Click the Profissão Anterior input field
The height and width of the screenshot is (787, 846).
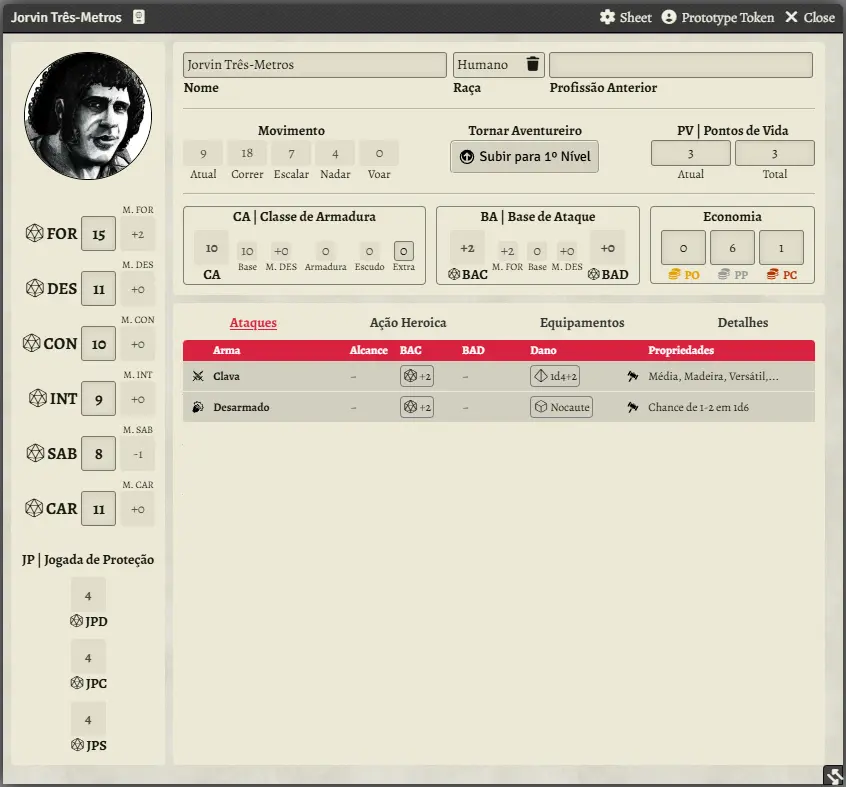click(x=681, y=65)
